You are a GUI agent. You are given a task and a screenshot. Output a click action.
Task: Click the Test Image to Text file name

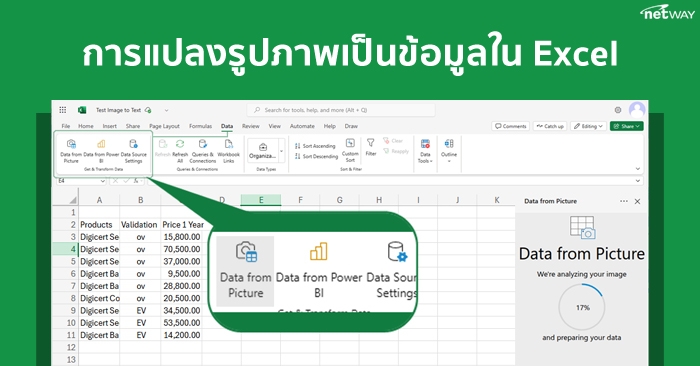(x=118, y=110)
